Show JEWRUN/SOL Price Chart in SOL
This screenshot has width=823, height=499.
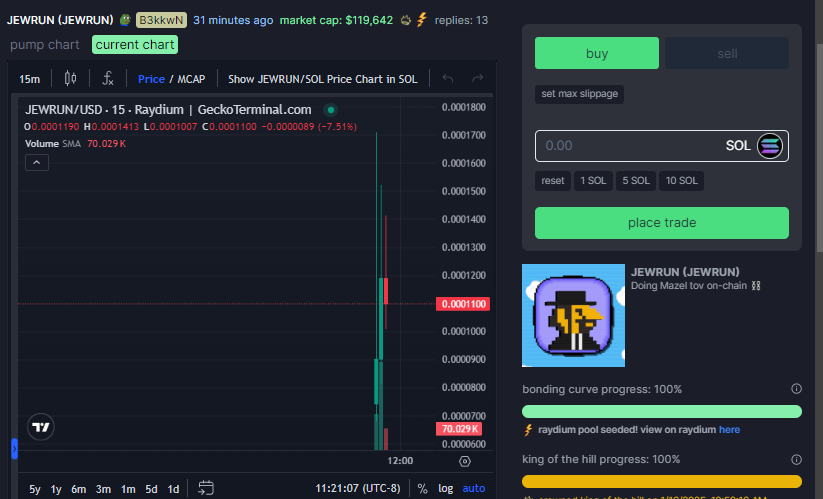click(323, 79)
